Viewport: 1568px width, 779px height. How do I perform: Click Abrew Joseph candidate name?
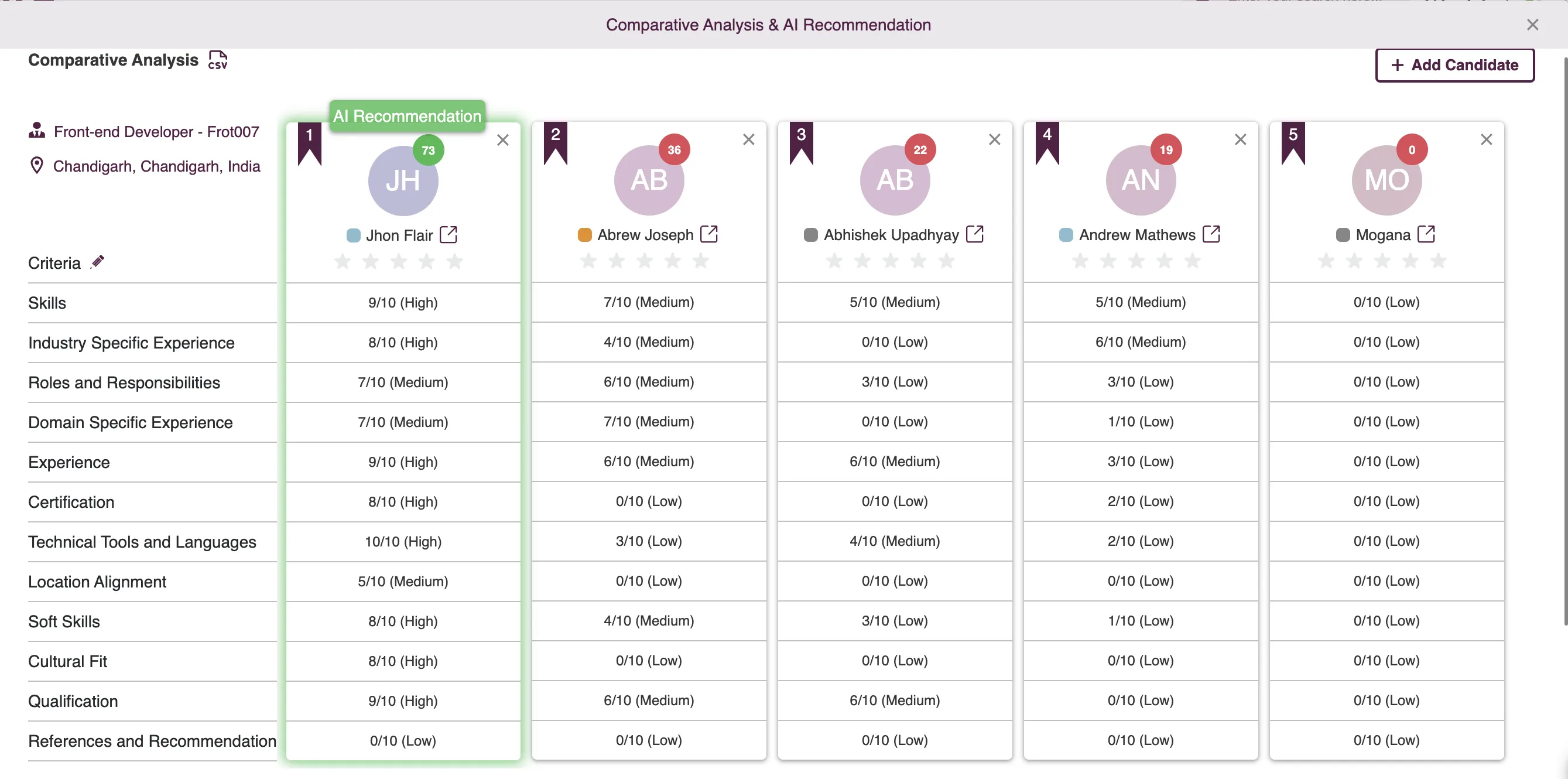click(x=645, y=235)
